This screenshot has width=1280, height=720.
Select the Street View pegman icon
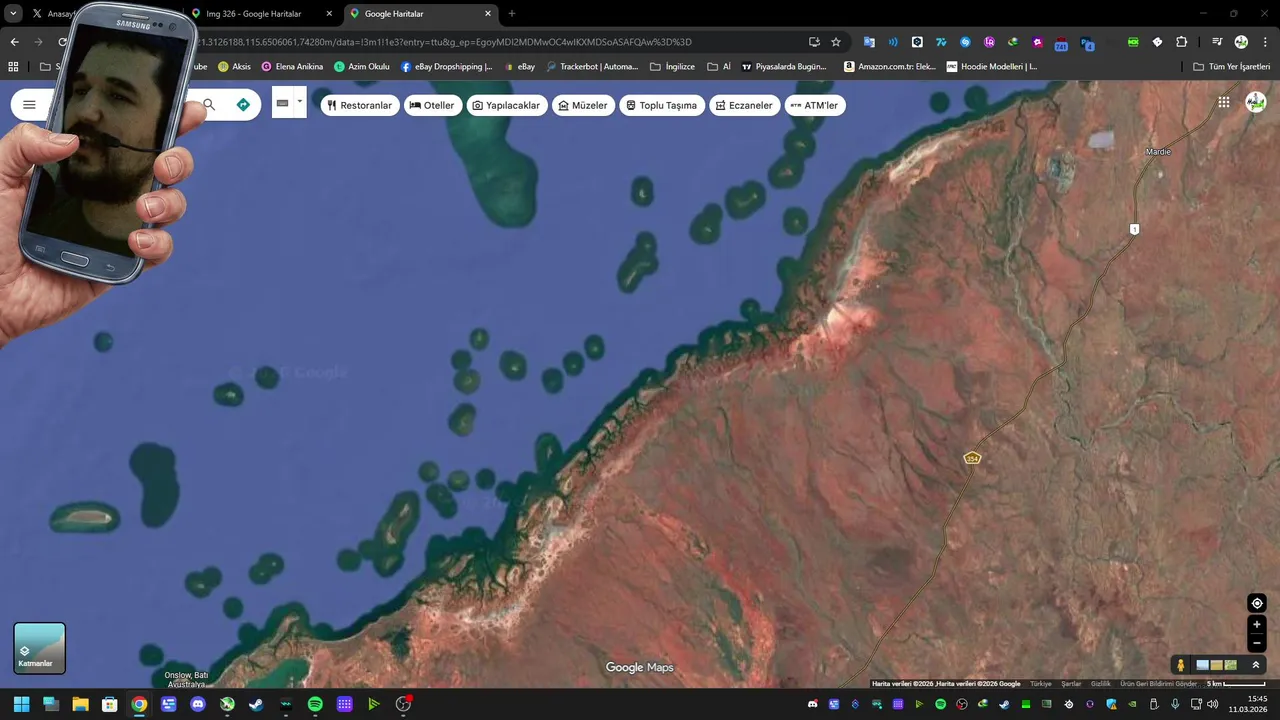tap(1181, 665)
